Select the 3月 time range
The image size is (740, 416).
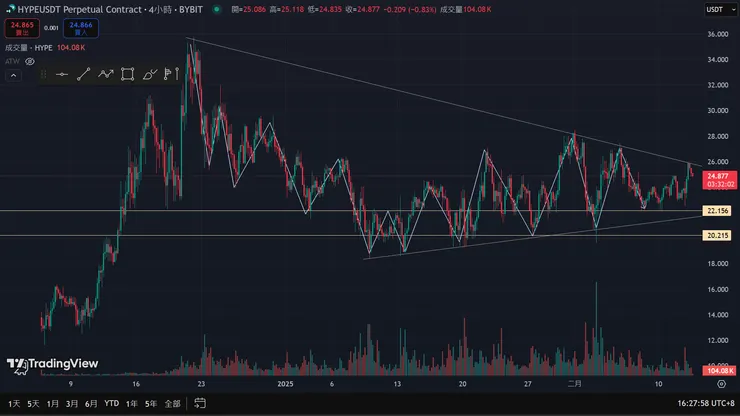click(x=72, y=404)
